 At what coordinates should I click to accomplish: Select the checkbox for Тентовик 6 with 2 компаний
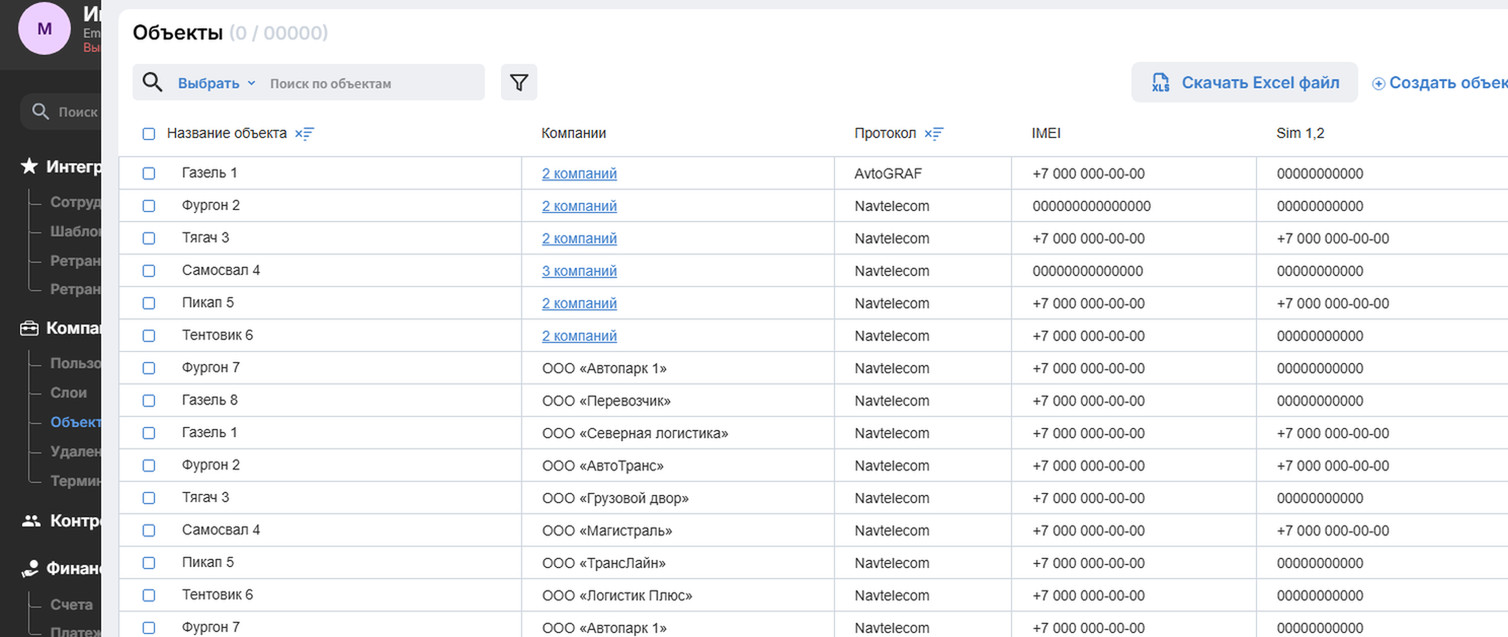149,336
